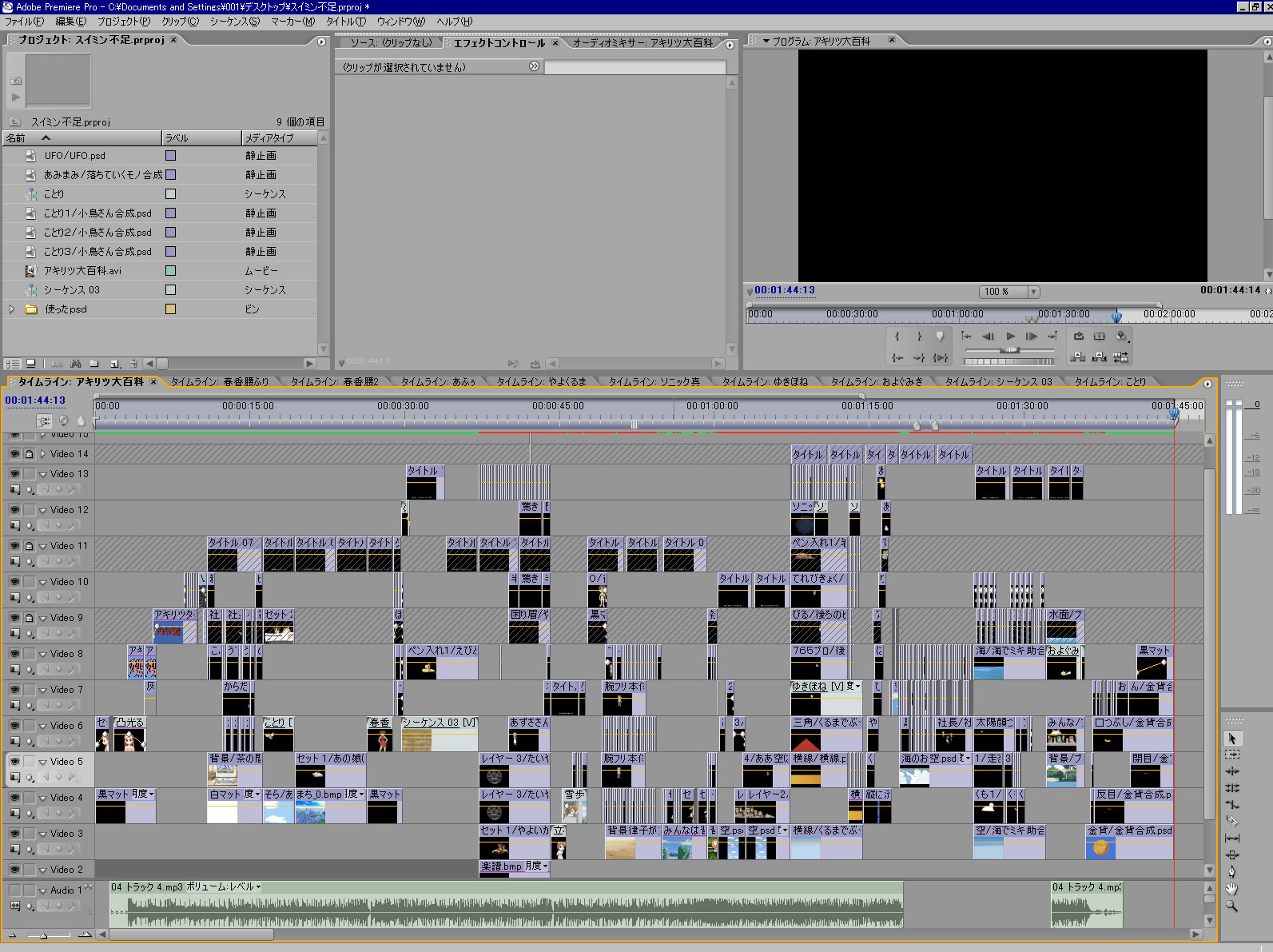Click Go to In Point button
Screen dimensions: 1273x952
click(x=897, y=357)
